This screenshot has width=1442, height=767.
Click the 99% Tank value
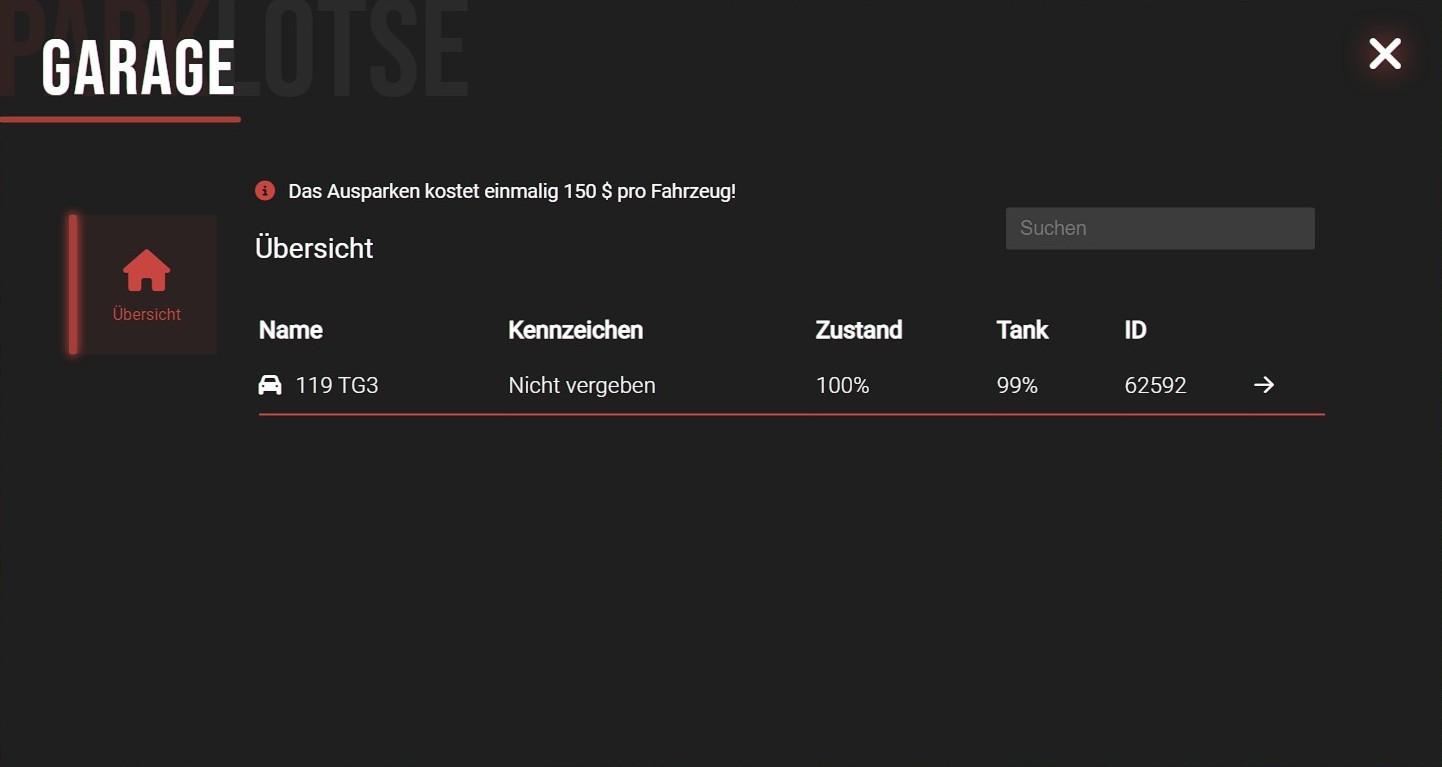[x=1017, y=385]
